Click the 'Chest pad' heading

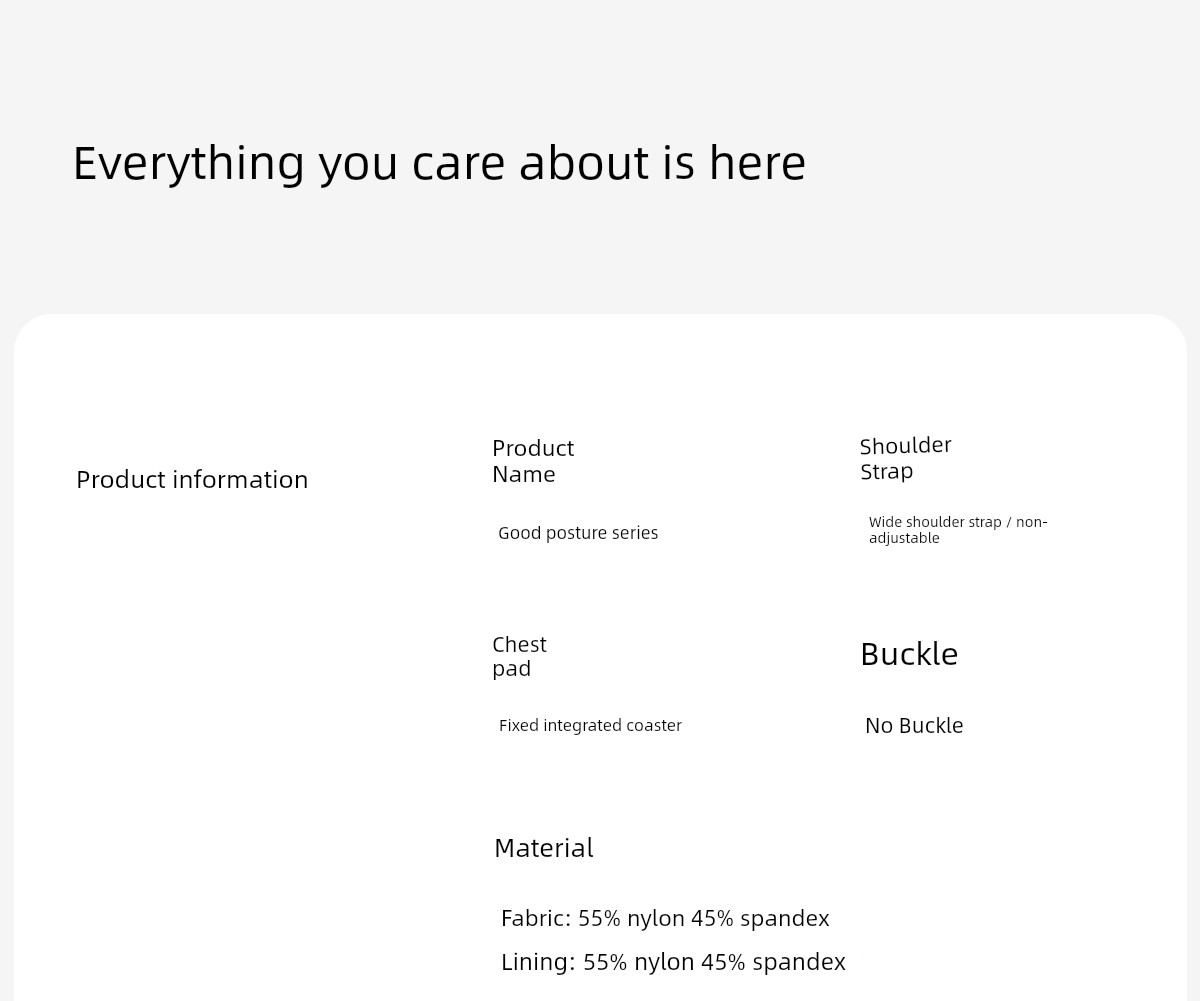click(x=519, y=656)
